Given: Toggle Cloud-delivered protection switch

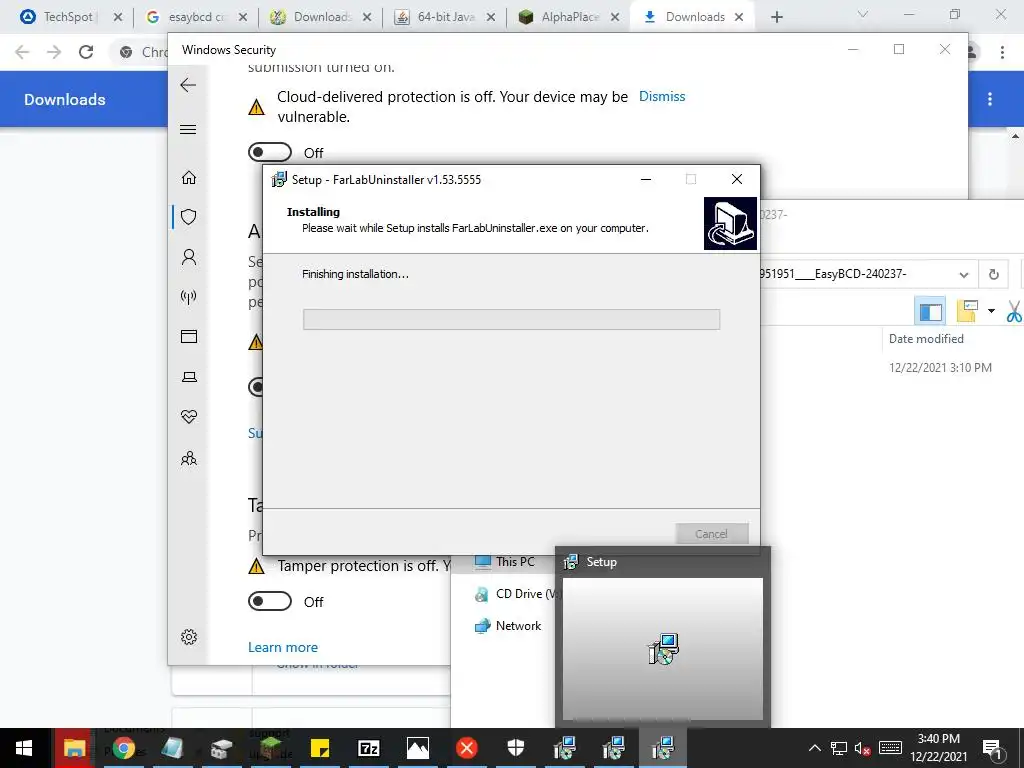Looking at the screenshot, I should pyautogui.click(x=270, y=152).
